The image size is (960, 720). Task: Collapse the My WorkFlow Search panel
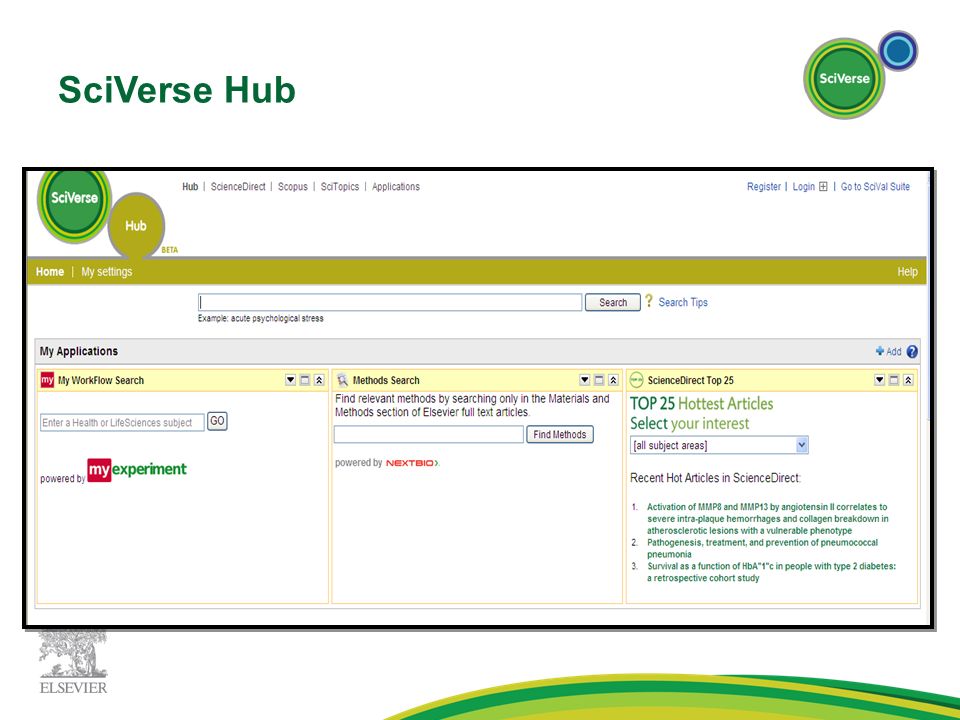(x=319, y=380)
